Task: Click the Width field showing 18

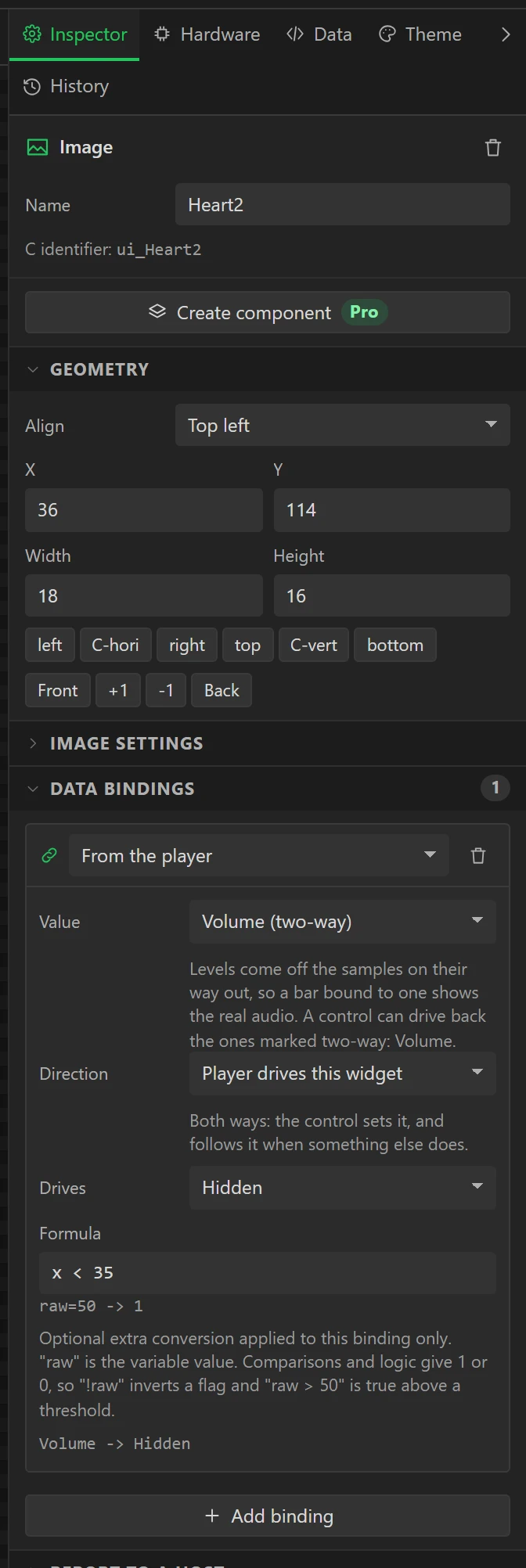Action: point(144,596)
